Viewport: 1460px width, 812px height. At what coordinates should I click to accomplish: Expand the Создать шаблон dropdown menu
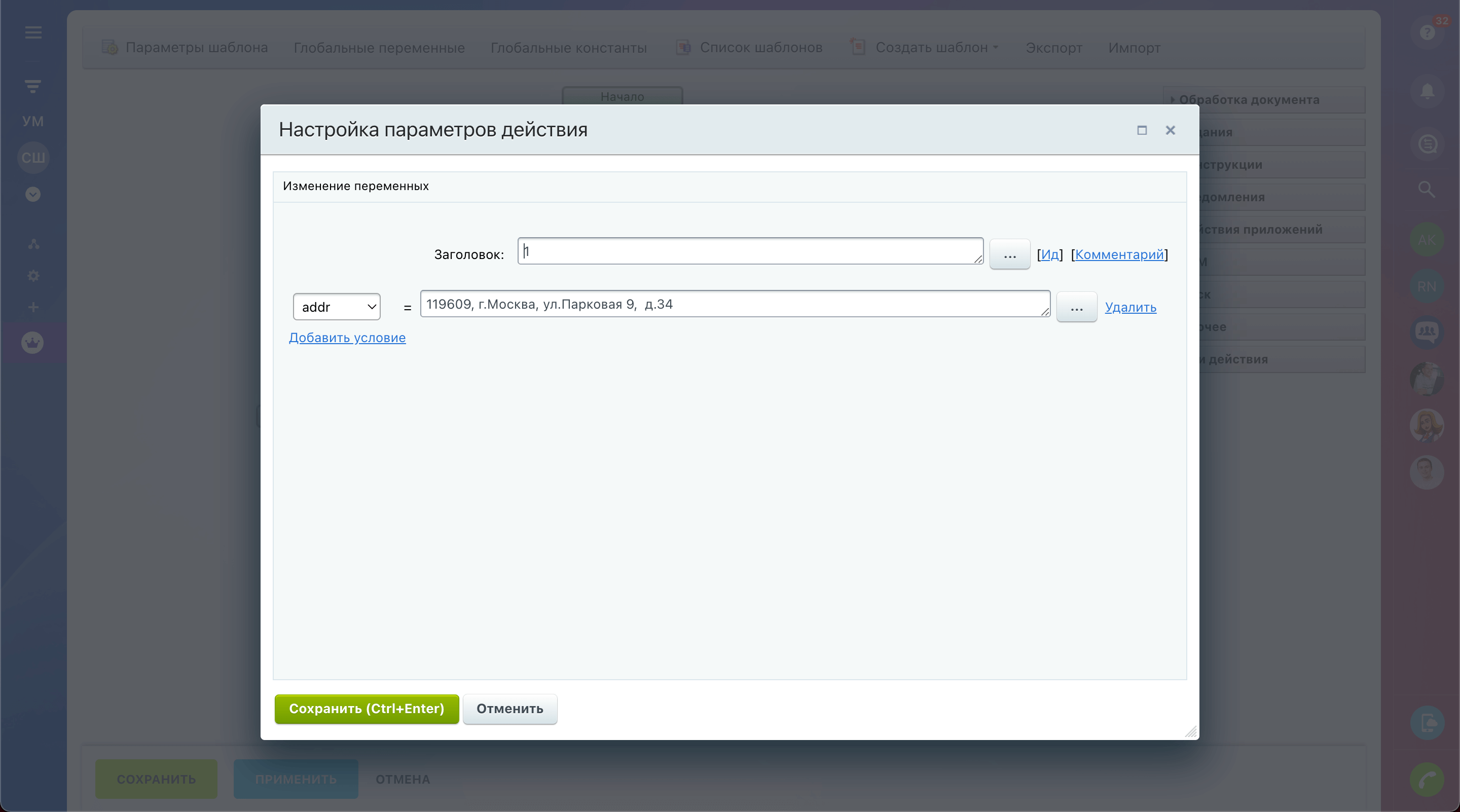pos(936,48)
